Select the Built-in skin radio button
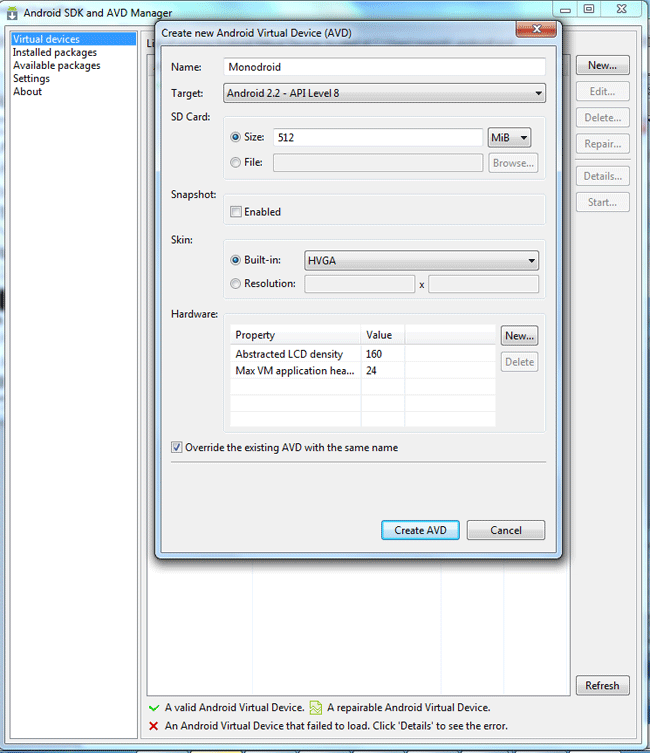 235,260
